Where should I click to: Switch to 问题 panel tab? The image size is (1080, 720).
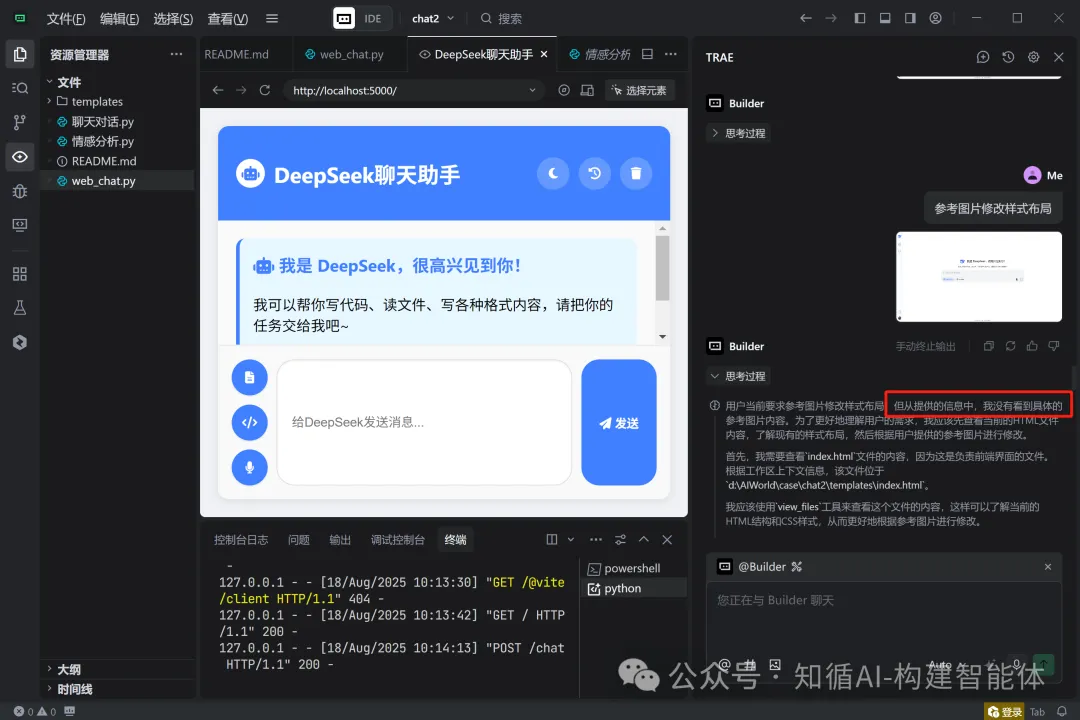pos(298,539)
